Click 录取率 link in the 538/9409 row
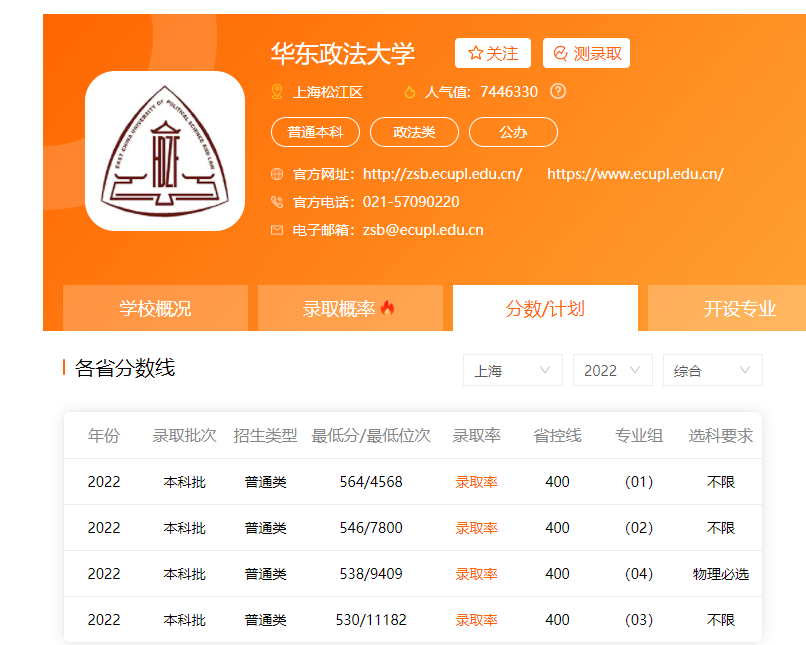 pos(477,574)
